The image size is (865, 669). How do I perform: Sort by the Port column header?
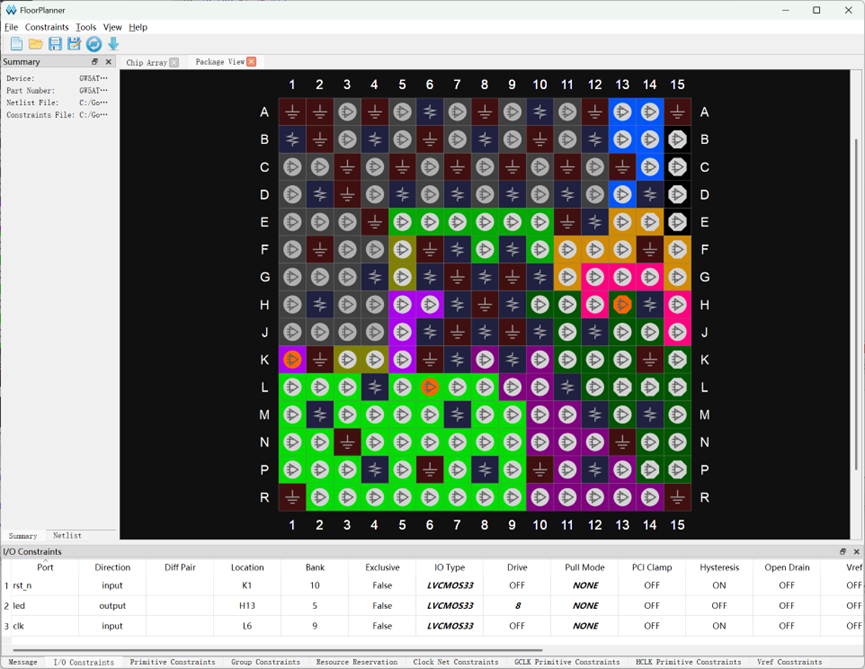click(x=45, y=568)
